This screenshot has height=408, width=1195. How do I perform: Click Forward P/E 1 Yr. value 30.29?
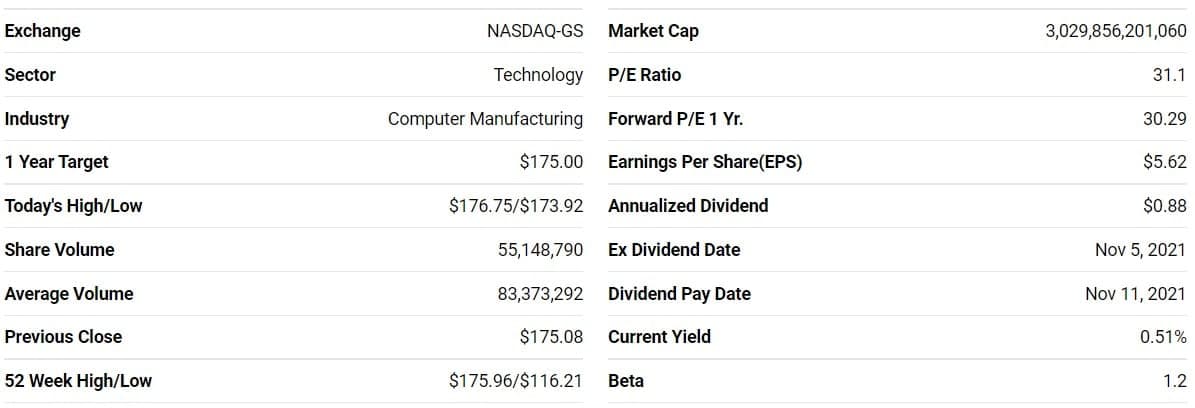click(1166, 119)
